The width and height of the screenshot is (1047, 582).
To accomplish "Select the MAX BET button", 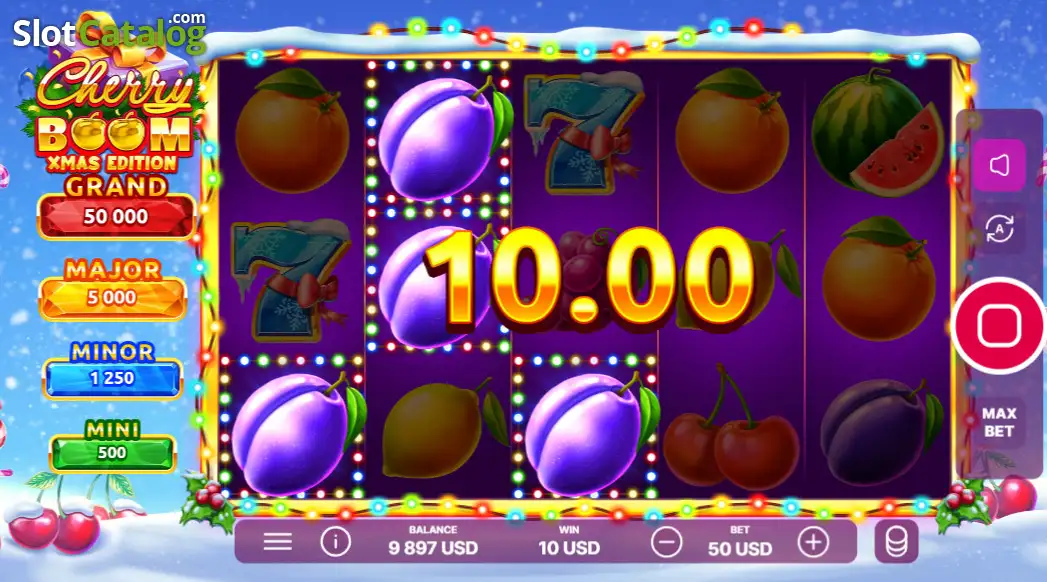I will coord(999,422).
